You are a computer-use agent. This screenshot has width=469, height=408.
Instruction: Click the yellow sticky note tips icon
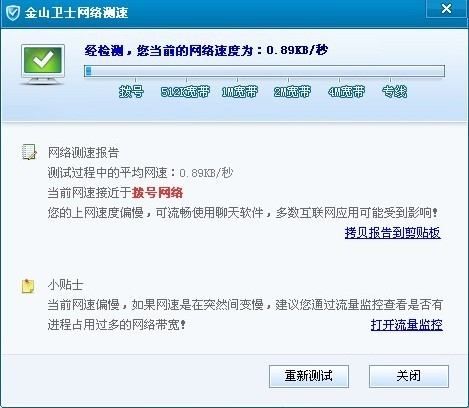click(x=28, y=286)
